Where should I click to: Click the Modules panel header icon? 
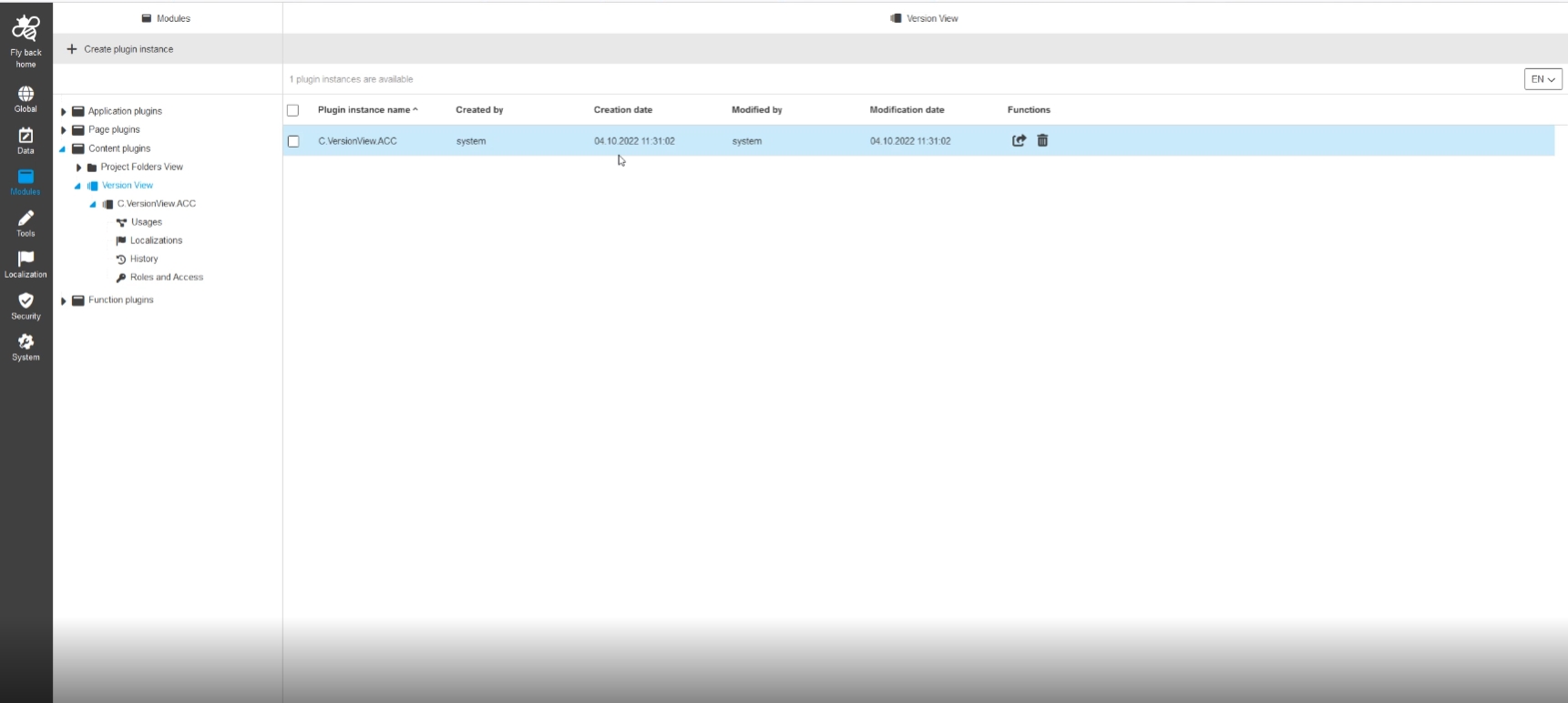tap(147, 18)
